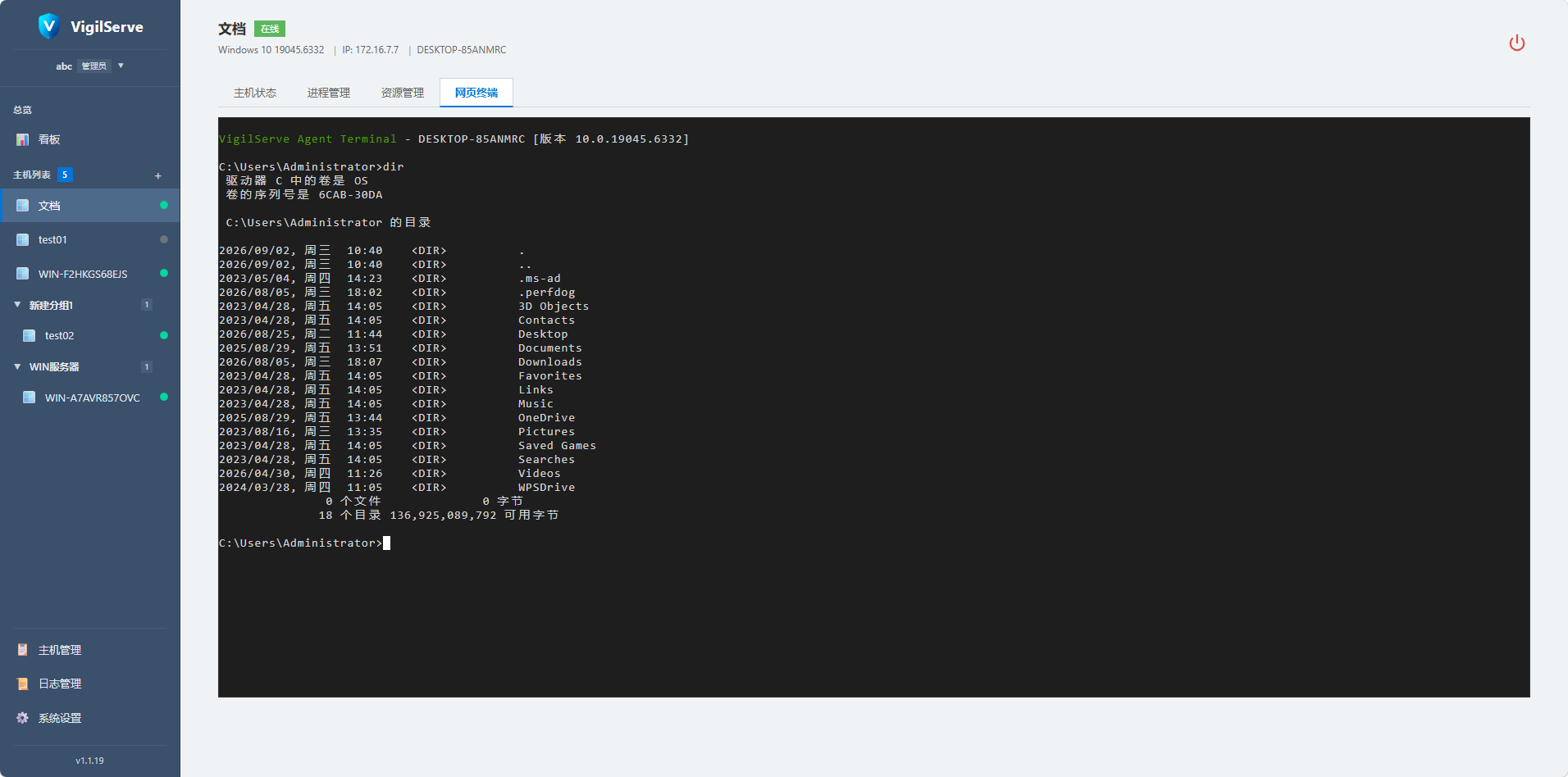Click the VigilServe Agent Terminal header line
This screenshot has width=1568, height=777.
454,139
